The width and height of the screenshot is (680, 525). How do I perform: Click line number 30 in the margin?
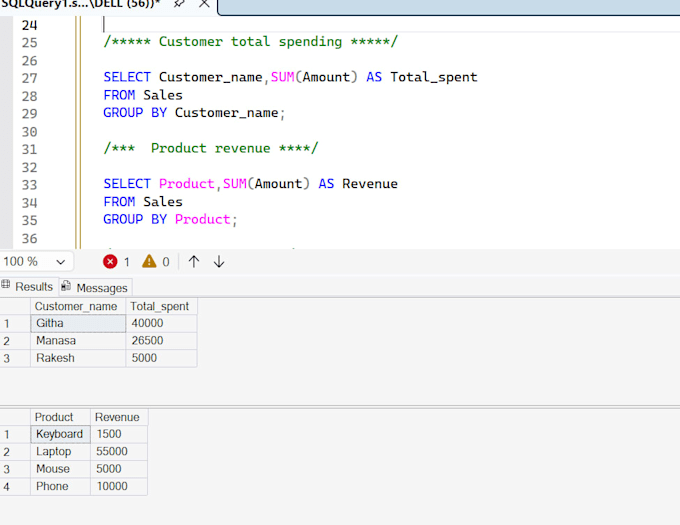coord(29,132)
